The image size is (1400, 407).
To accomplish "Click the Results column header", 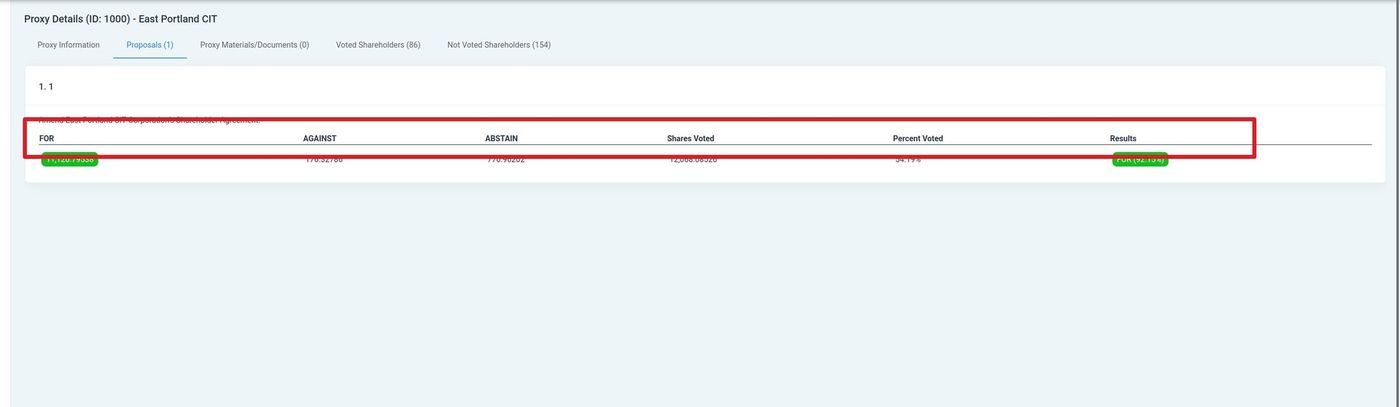I will (x=1122, y=138).
